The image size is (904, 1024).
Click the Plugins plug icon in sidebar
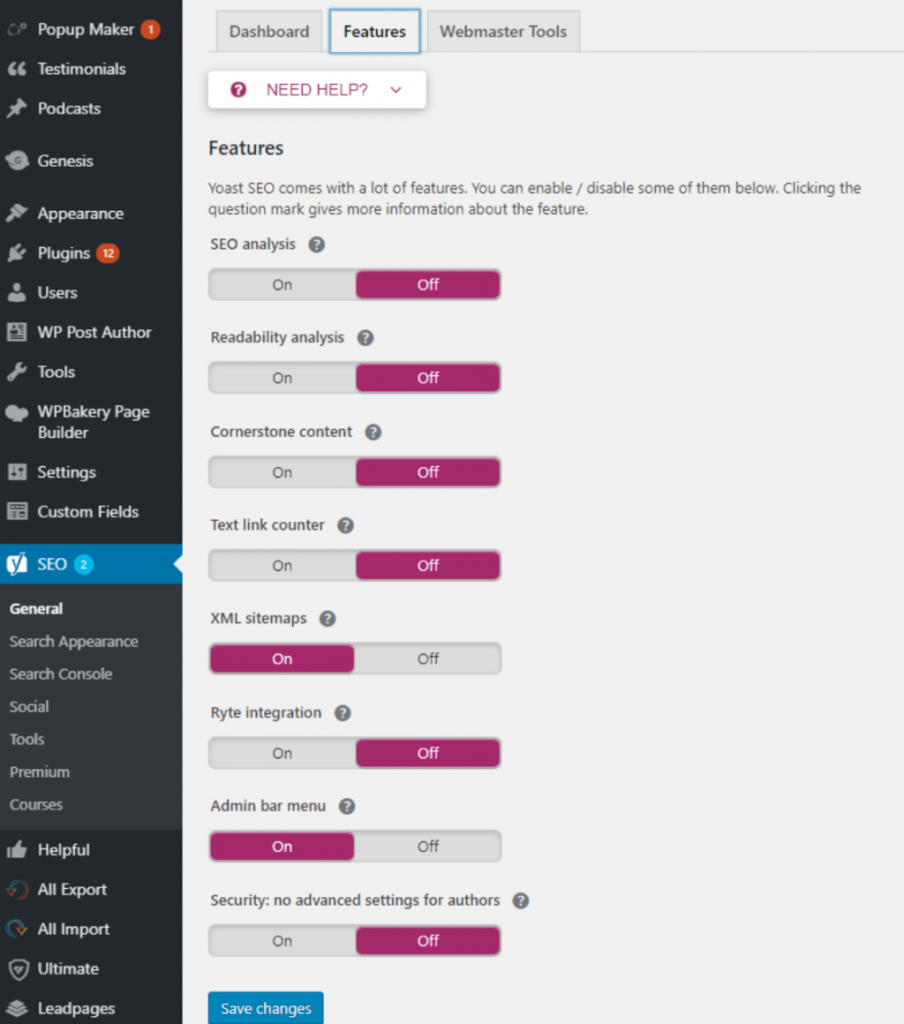17,253
